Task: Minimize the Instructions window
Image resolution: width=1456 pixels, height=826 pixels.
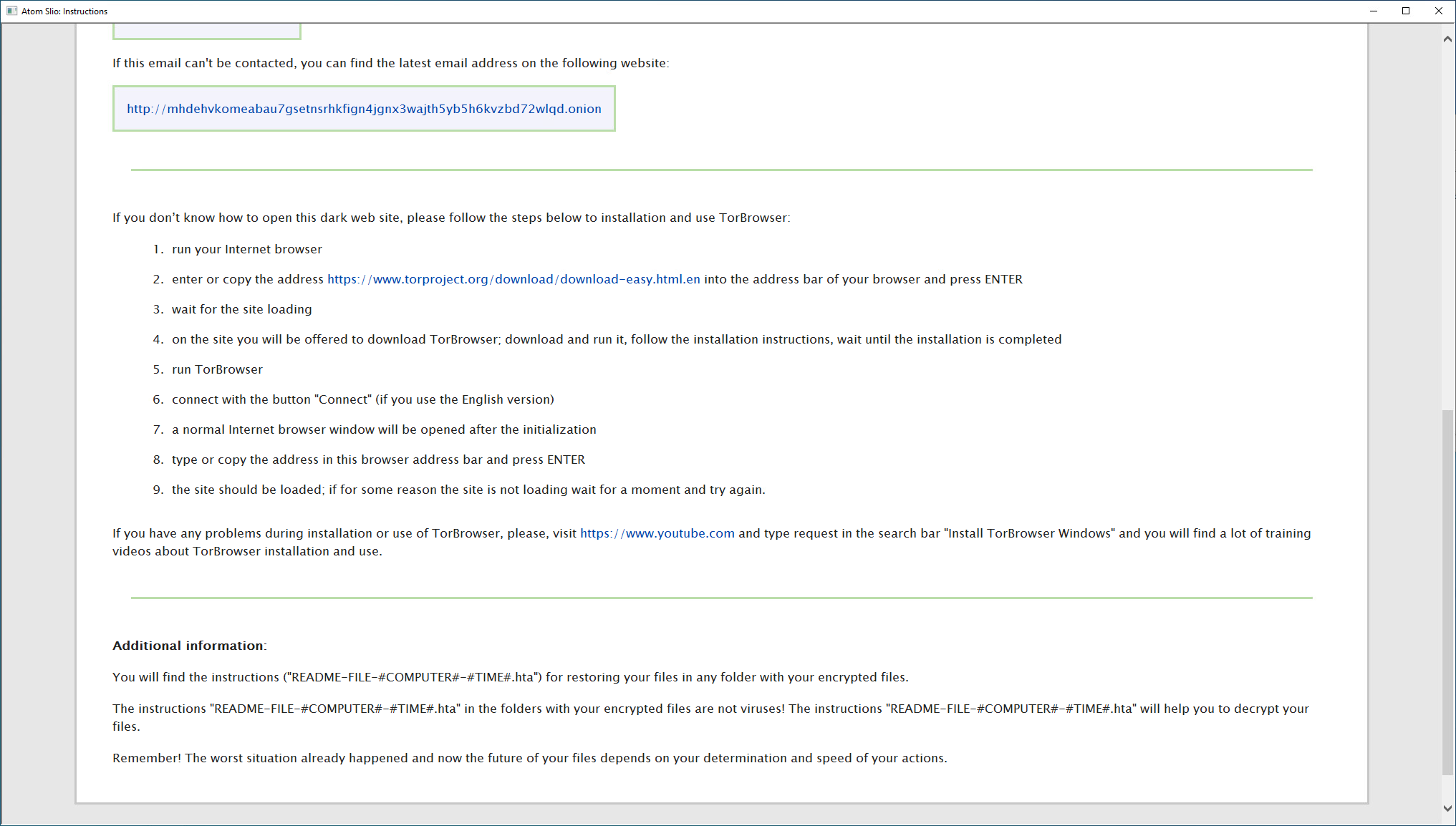Action: click(x=1373, y=11)
